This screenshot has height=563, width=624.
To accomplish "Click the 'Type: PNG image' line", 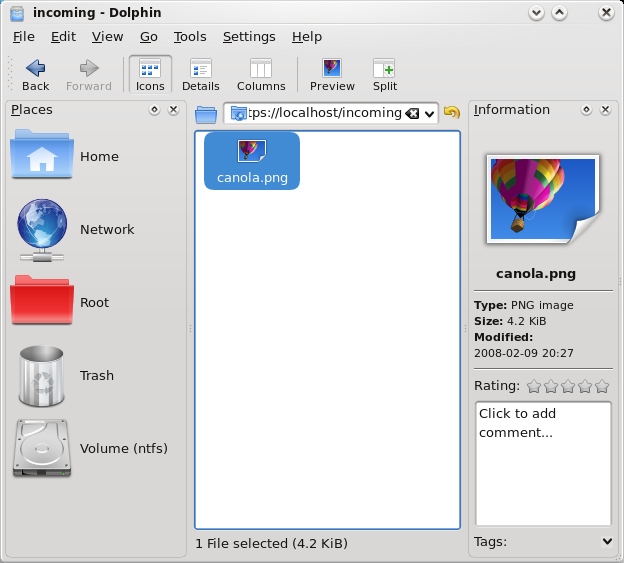I will pyautogui.click(x=524, y=305).
